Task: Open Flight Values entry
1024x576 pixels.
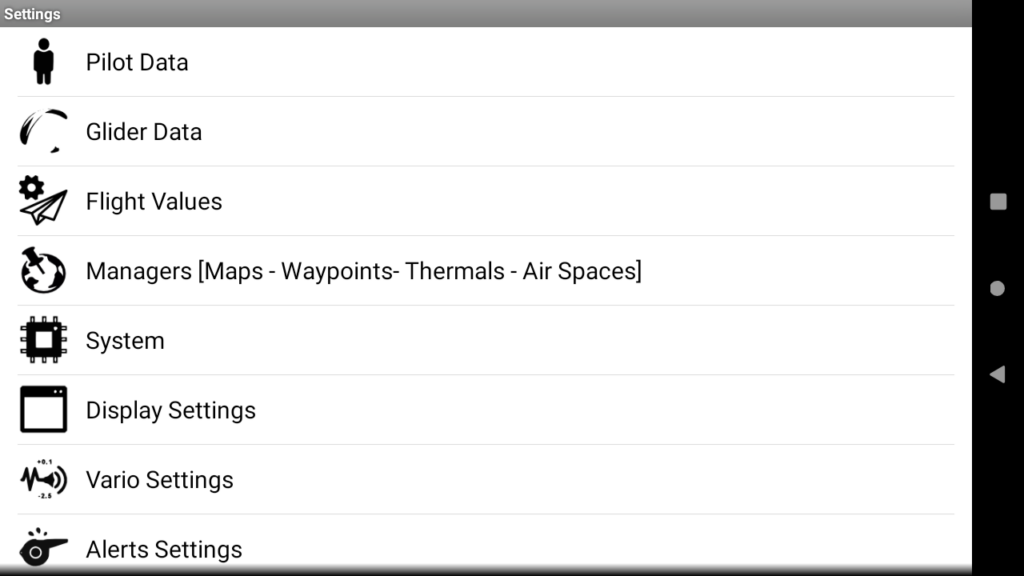Action: click(x=486, y=201)
